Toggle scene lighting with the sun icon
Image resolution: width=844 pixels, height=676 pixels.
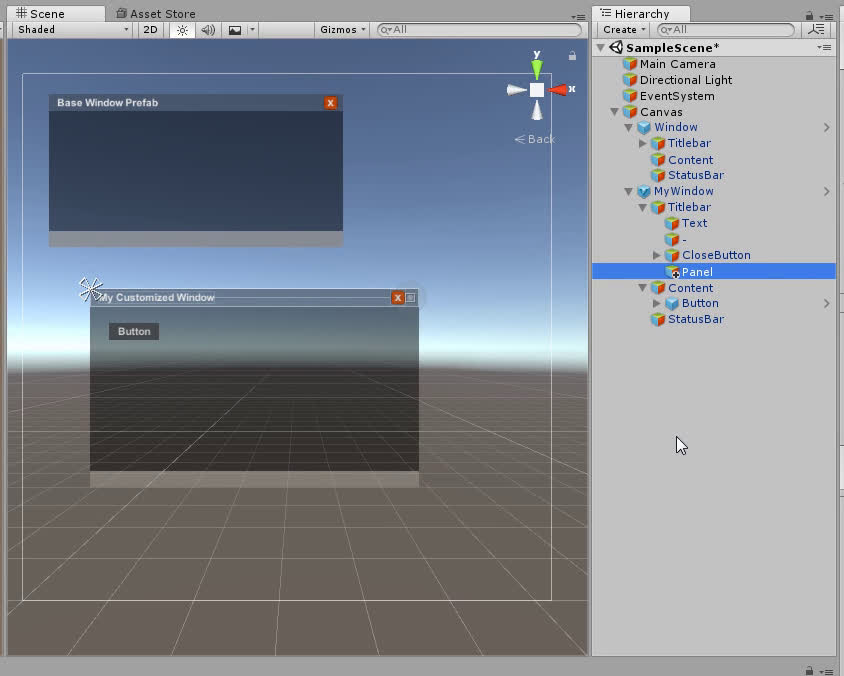pyautogui.click(x=182, y=30)
